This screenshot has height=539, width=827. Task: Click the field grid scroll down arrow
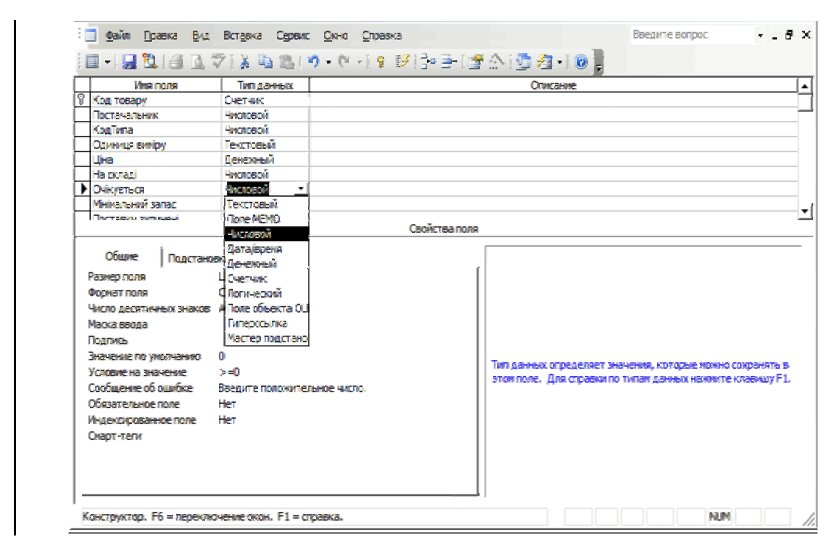point(805,211)
